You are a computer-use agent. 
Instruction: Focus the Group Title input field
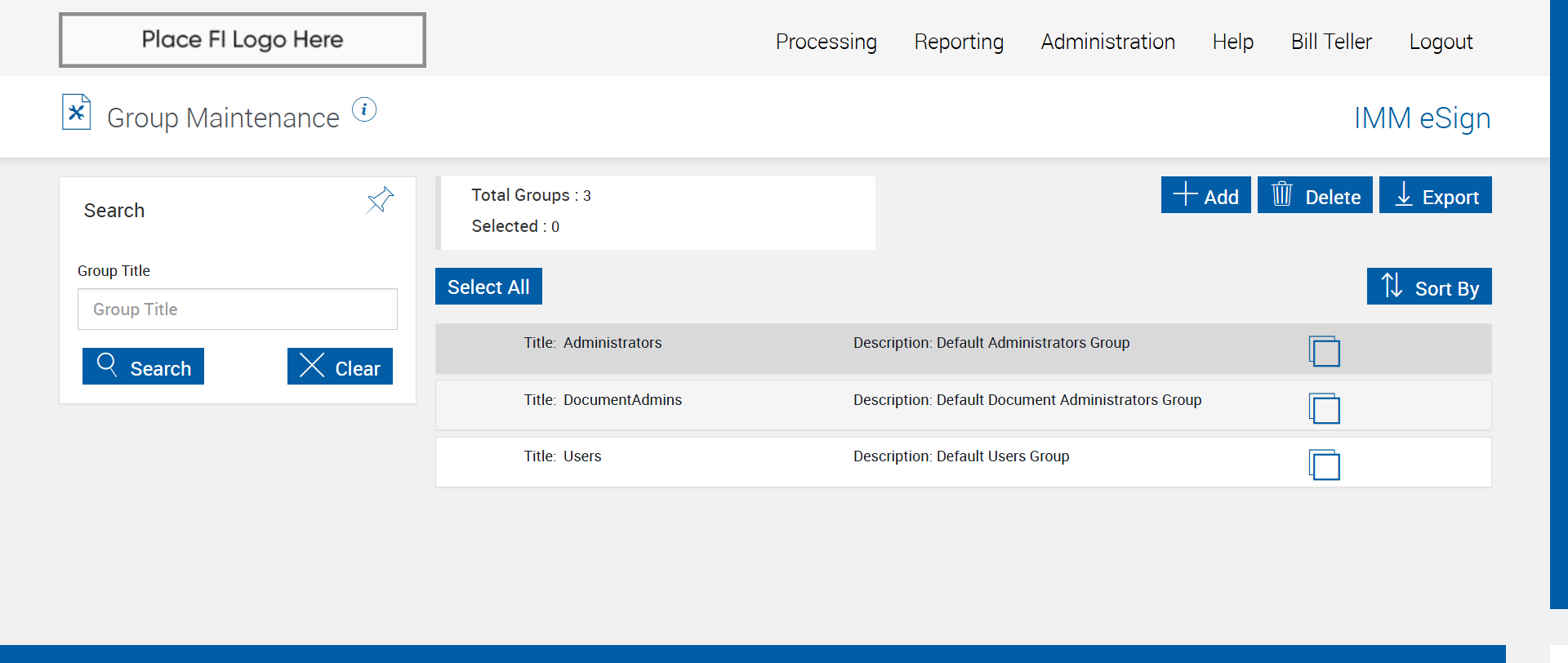coord(238,309)
